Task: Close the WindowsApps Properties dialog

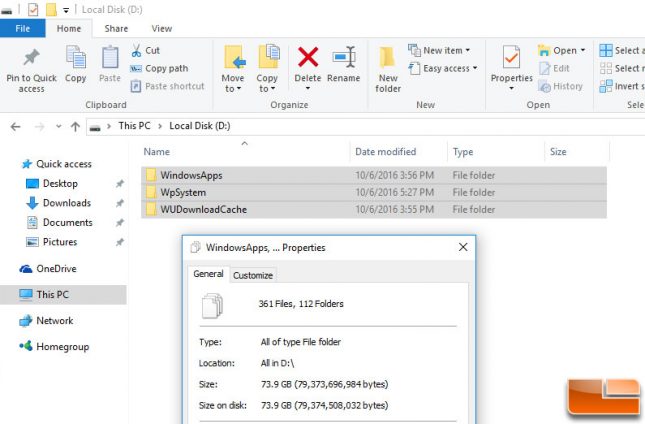Action: point(463,247)
